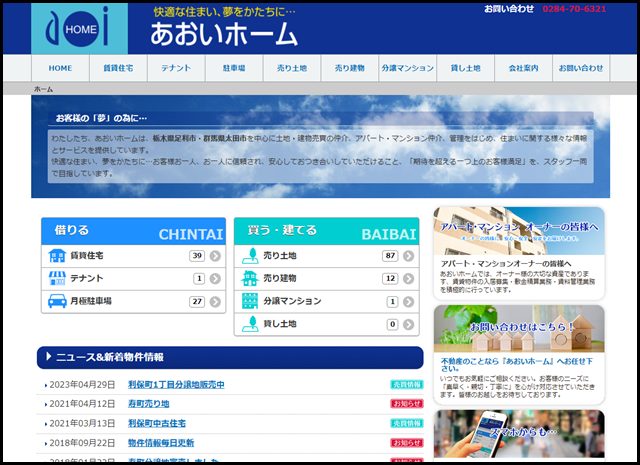Open the テナント listing row
The height and width of the screenshot is (465, 640).
(x=133, y=279)
